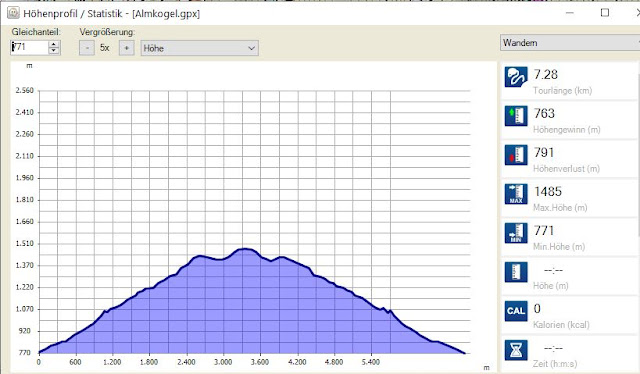Click the 1485 max elevation value

(548, 191)
